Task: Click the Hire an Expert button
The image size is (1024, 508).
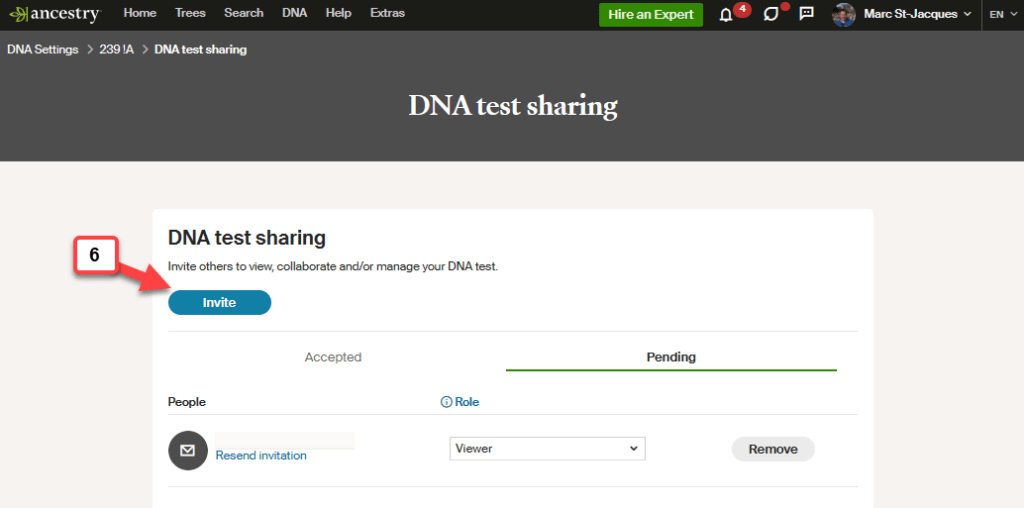Action: pyautogui.click(x=650, y=15)
